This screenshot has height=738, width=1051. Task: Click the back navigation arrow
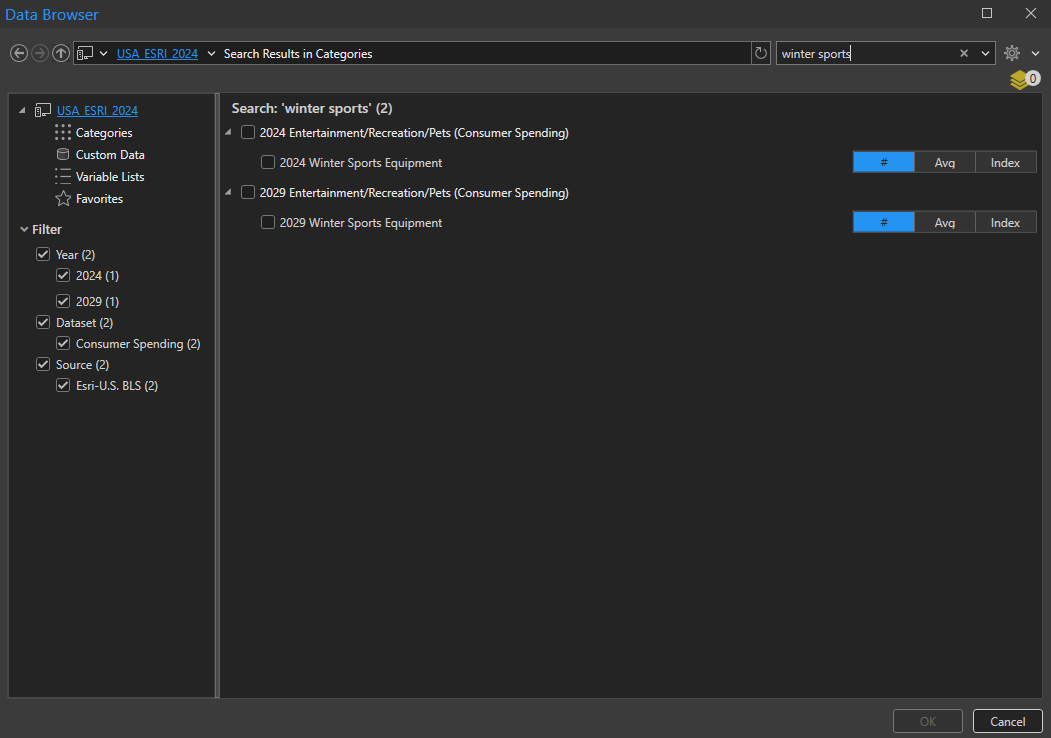coord(18,53)
